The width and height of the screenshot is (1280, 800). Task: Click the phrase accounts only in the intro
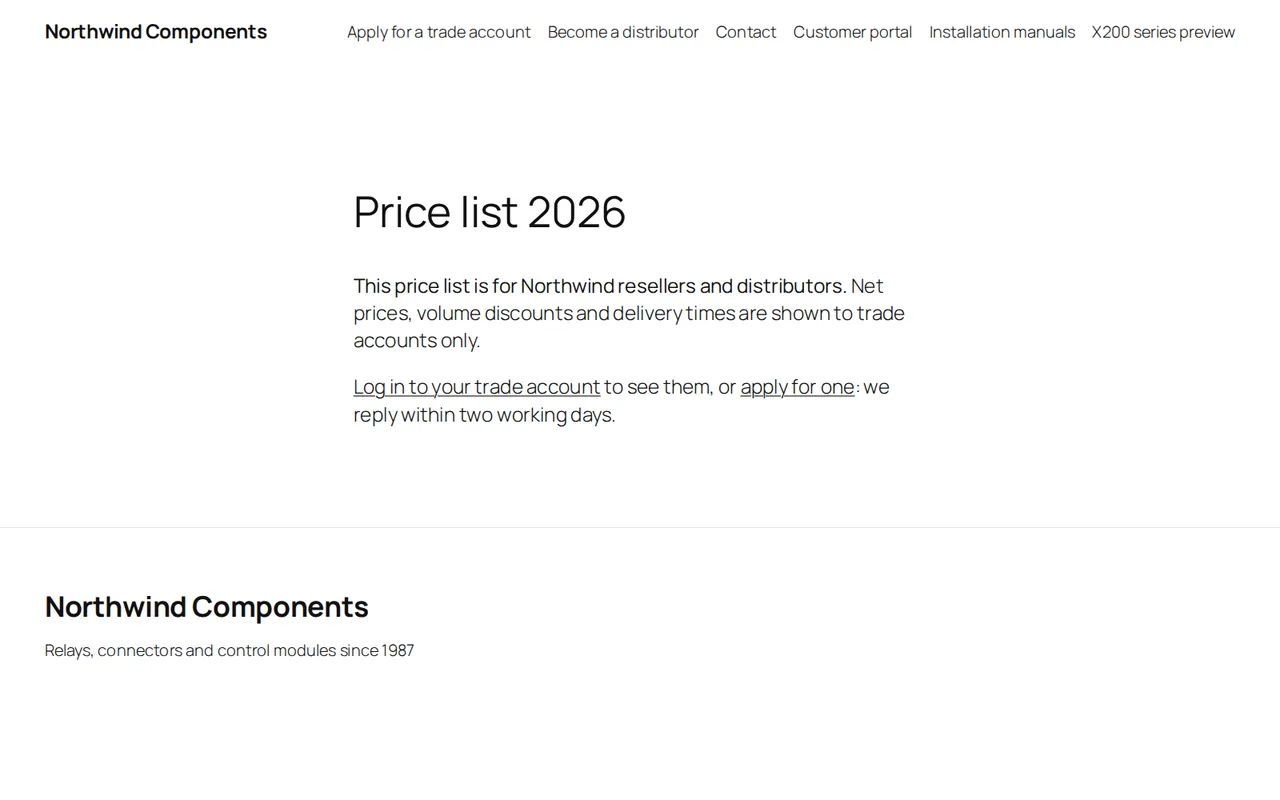(416, 341)
